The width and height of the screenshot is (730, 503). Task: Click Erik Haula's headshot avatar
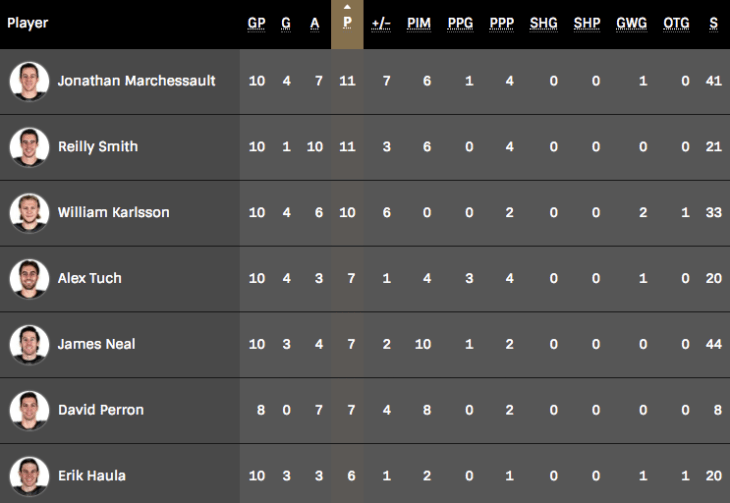click(29, 476)
